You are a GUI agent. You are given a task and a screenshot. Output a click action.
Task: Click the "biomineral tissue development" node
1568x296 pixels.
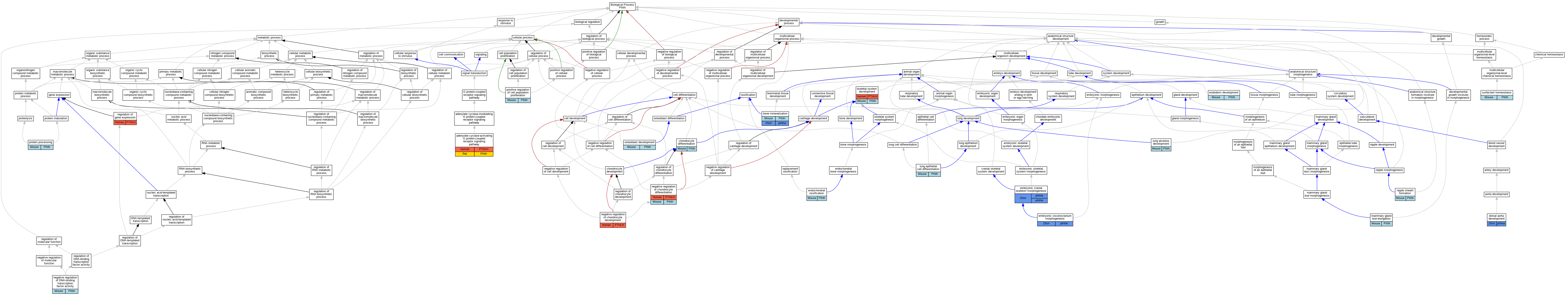778,95
